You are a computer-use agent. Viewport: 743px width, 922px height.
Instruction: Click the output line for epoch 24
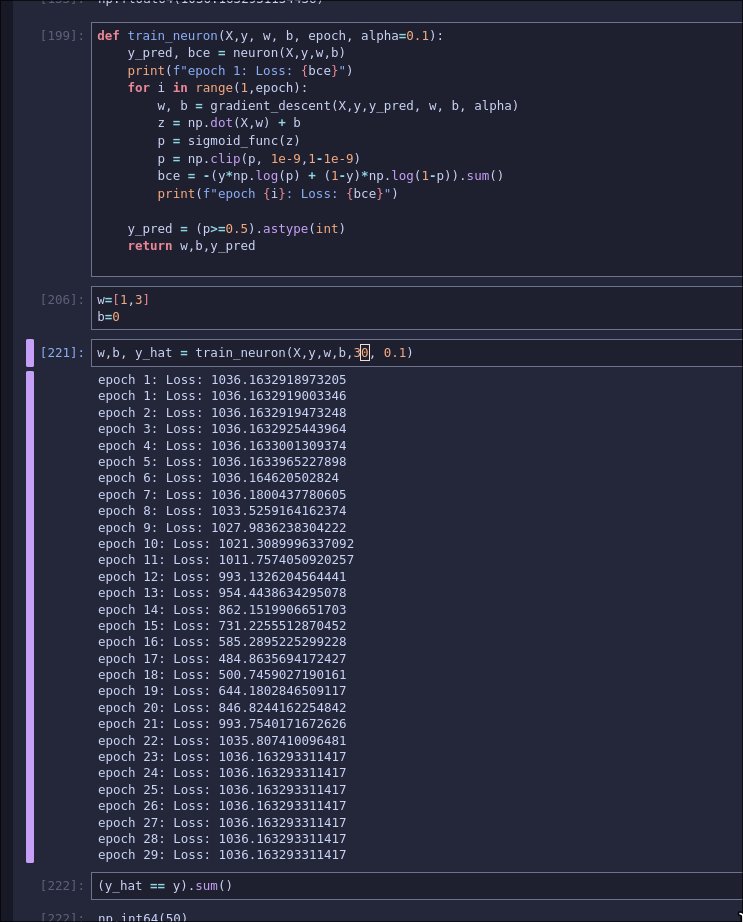coord(222,773)
